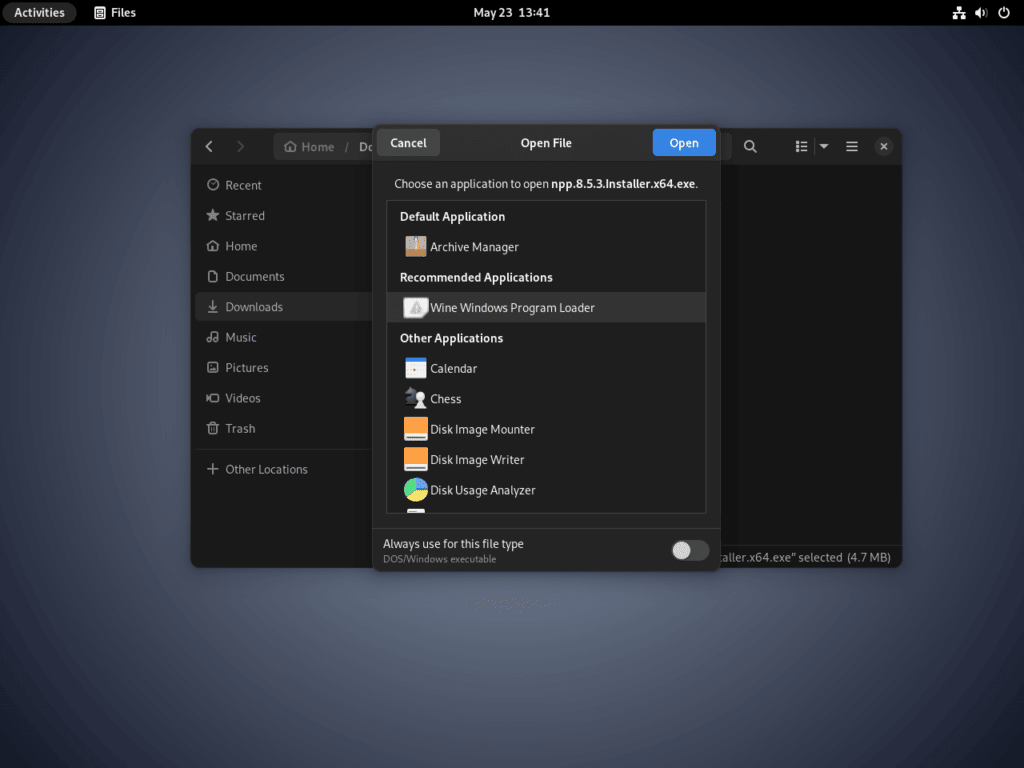Viewport: 1024px width, 768px height.
Task: Click the wired network icon in the top bar
Action: [x=958, y=12]
